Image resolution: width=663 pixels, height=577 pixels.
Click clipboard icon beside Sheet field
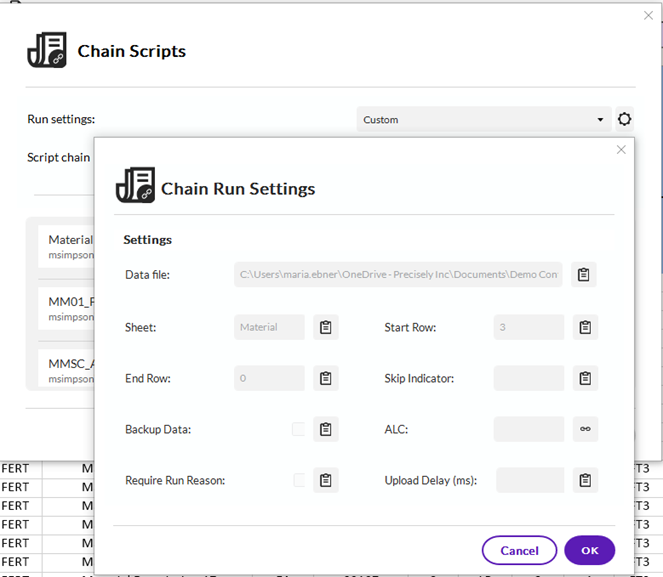325,327
